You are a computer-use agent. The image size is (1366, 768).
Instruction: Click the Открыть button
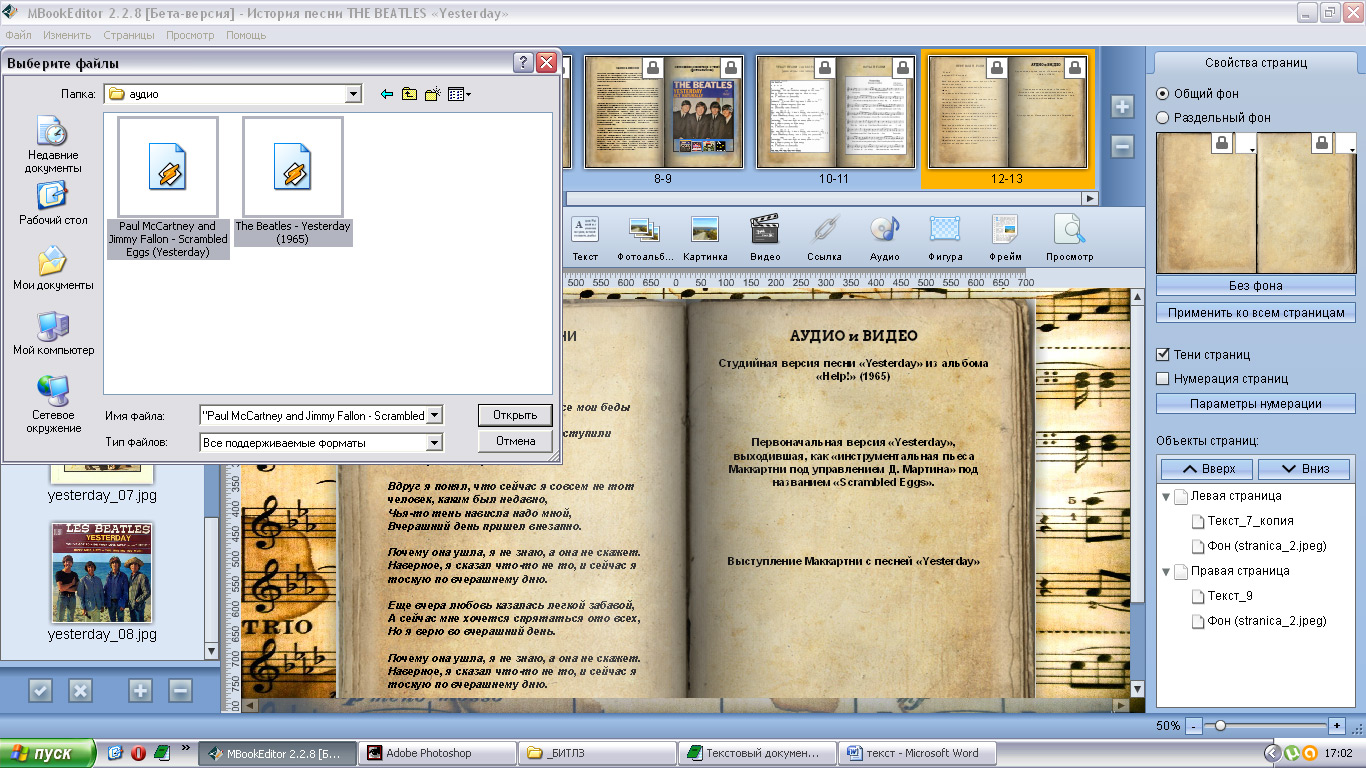coord(515,415)
